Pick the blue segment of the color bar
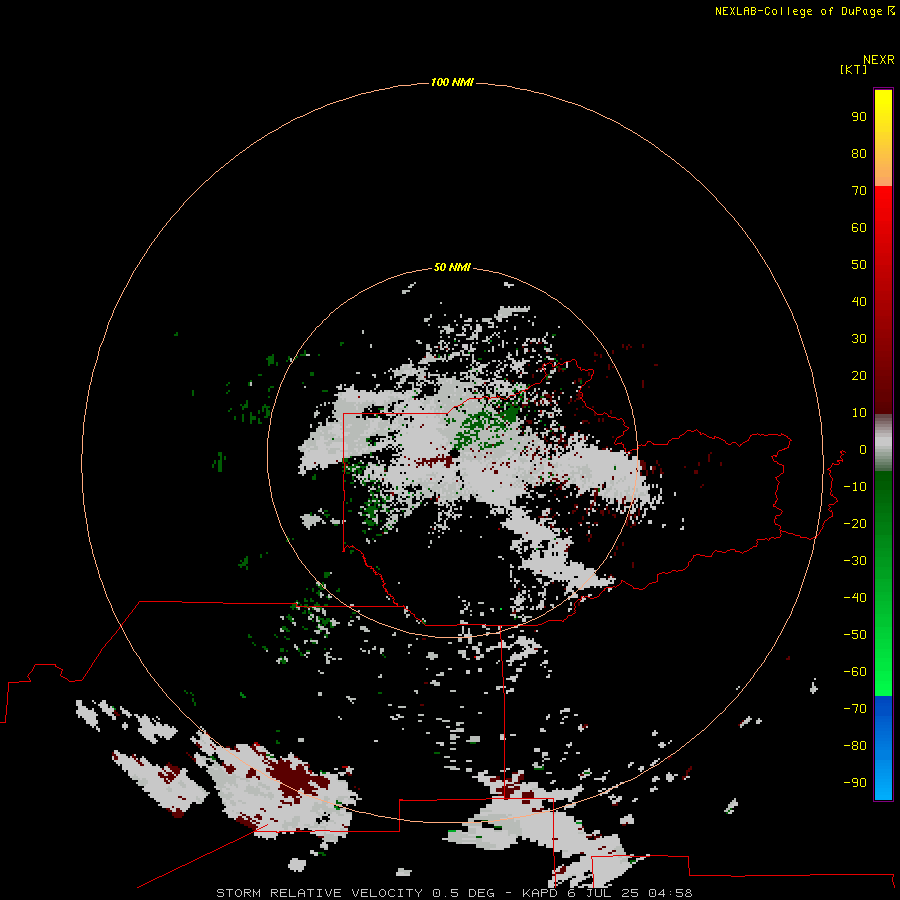The height and width of the screenshot is (900, 900). [x=883, y=747]
